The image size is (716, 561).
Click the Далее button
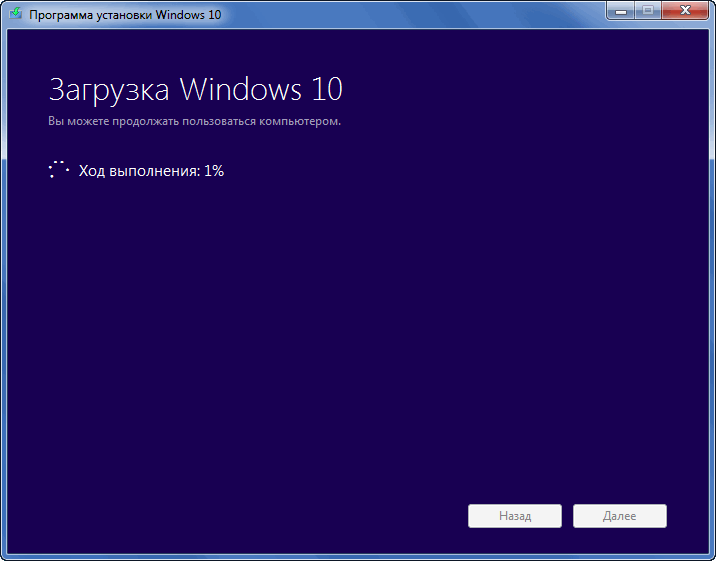pos(620,516)
